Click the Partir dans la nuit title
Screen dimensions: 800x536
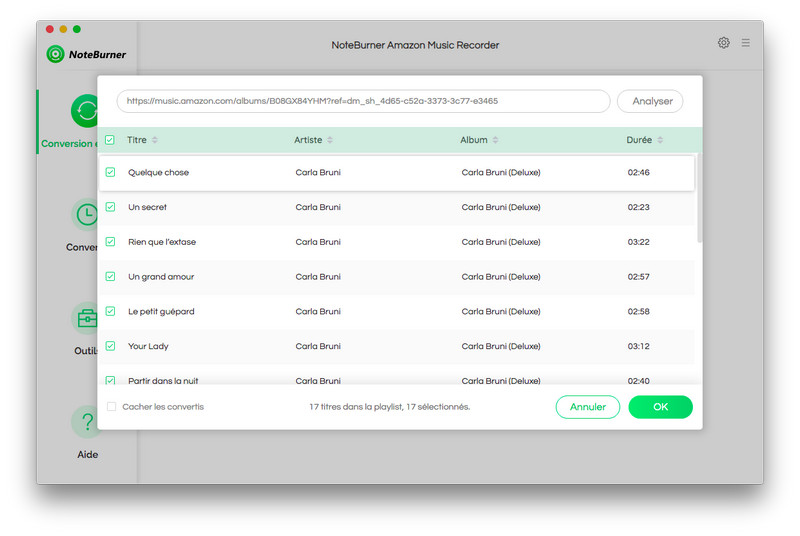pos(163,380)
